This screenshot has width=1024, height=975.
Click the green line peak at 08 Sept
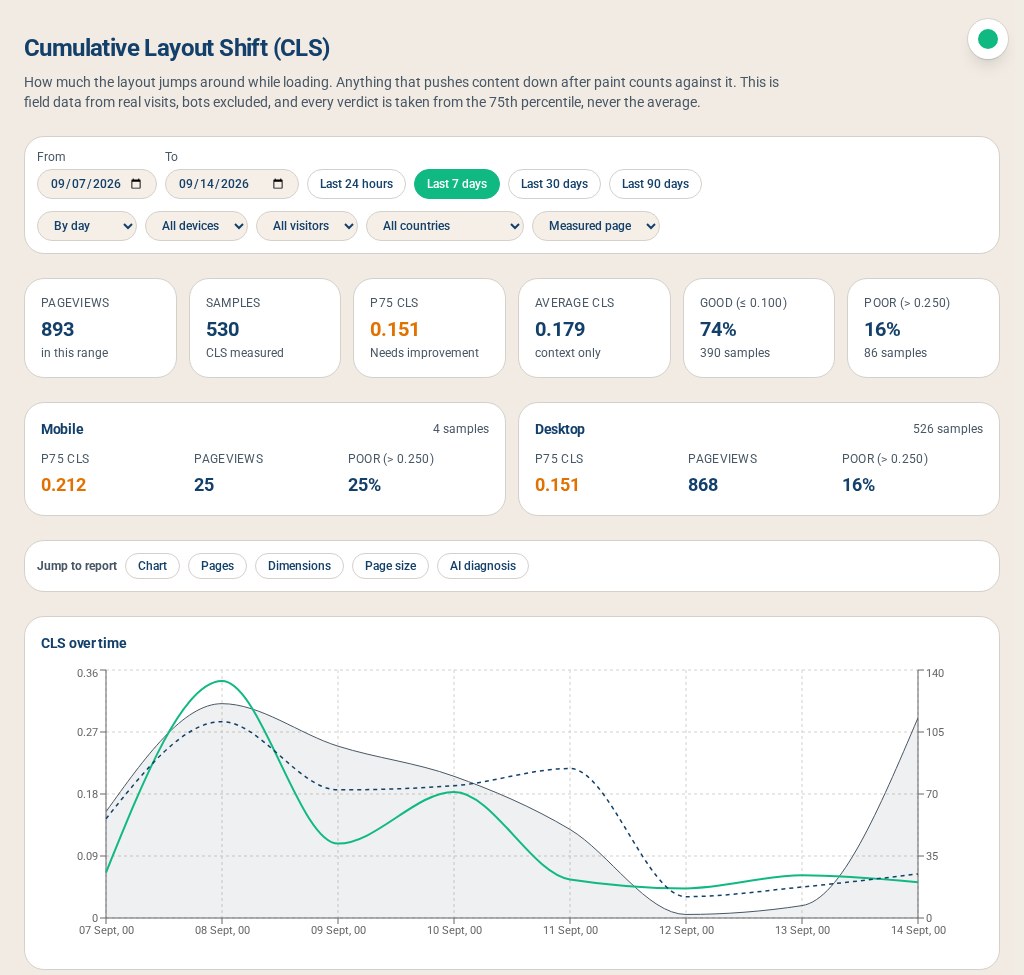point(222,680)
